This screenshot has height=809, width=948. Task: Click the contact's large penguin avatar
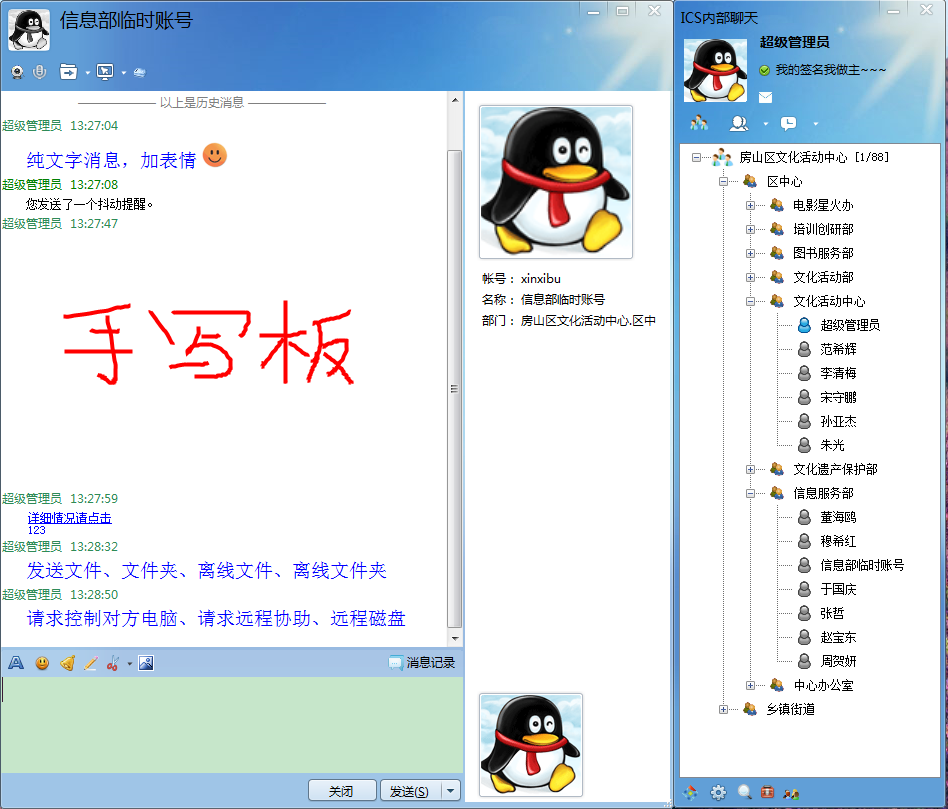point(556,182)
